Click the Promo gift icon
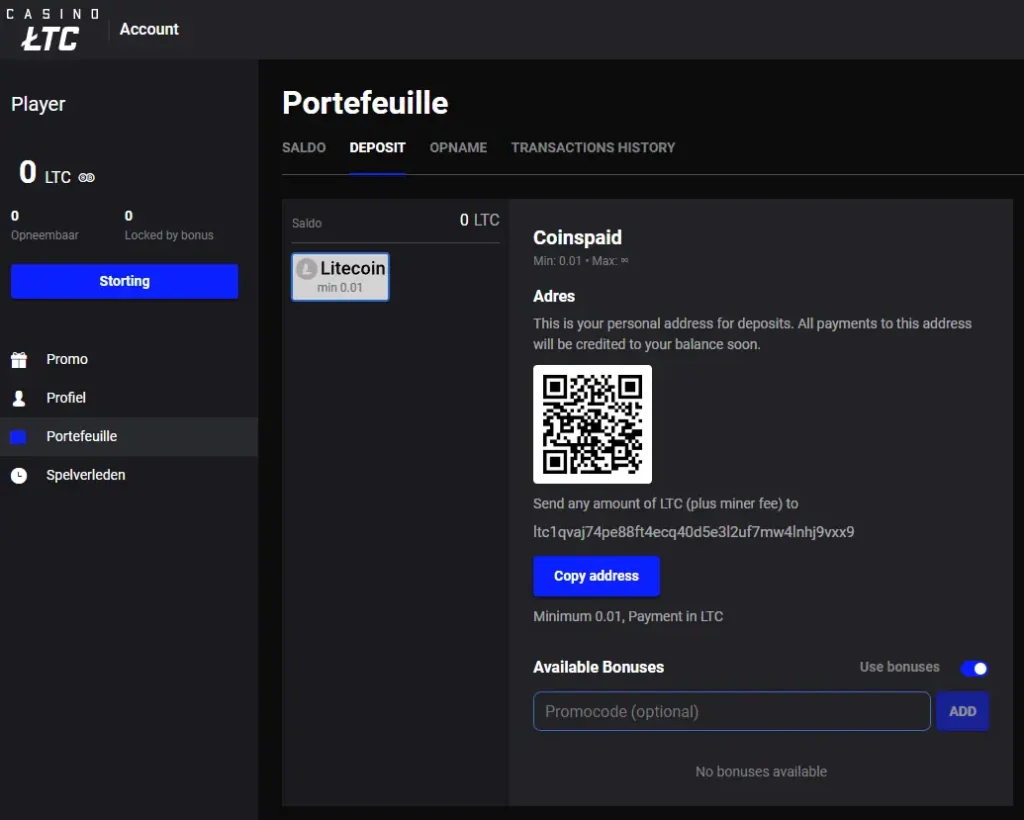 pos(19,359)
